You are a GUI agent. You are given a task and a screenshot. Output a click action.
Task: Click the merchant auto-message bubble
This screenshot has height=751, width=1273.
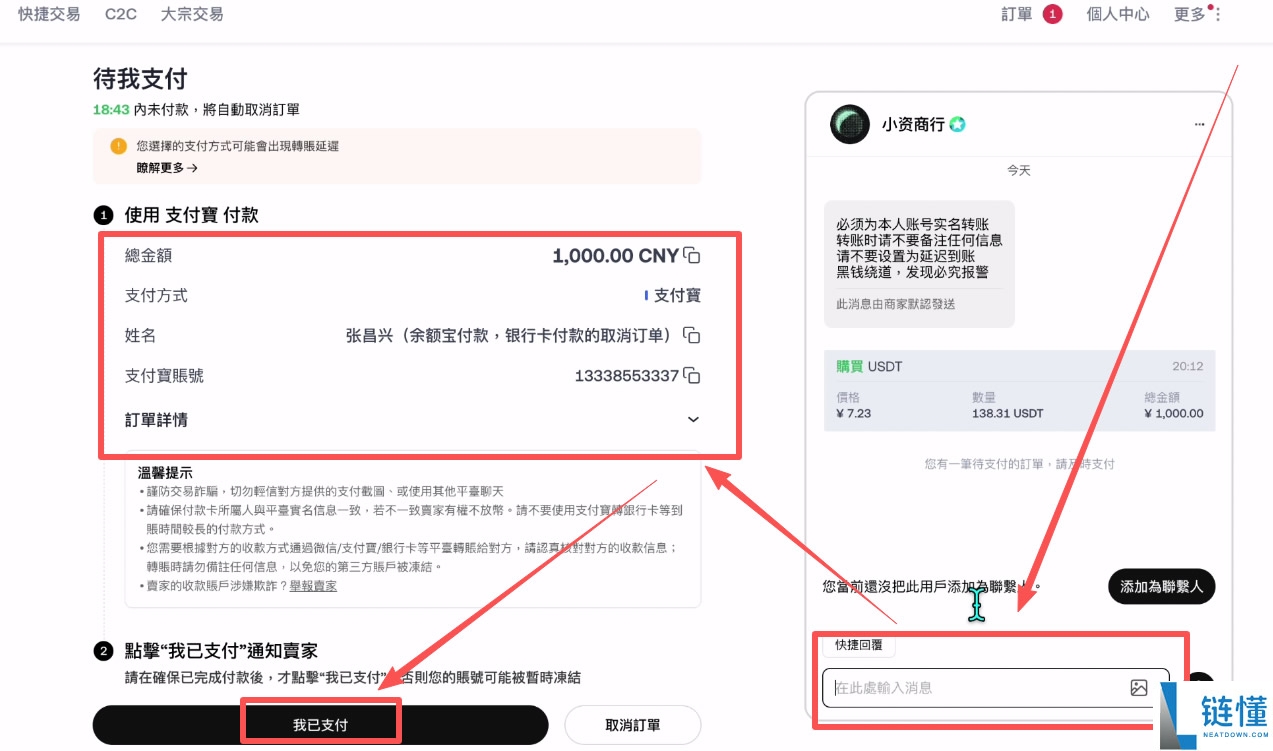tap(919, 264)
